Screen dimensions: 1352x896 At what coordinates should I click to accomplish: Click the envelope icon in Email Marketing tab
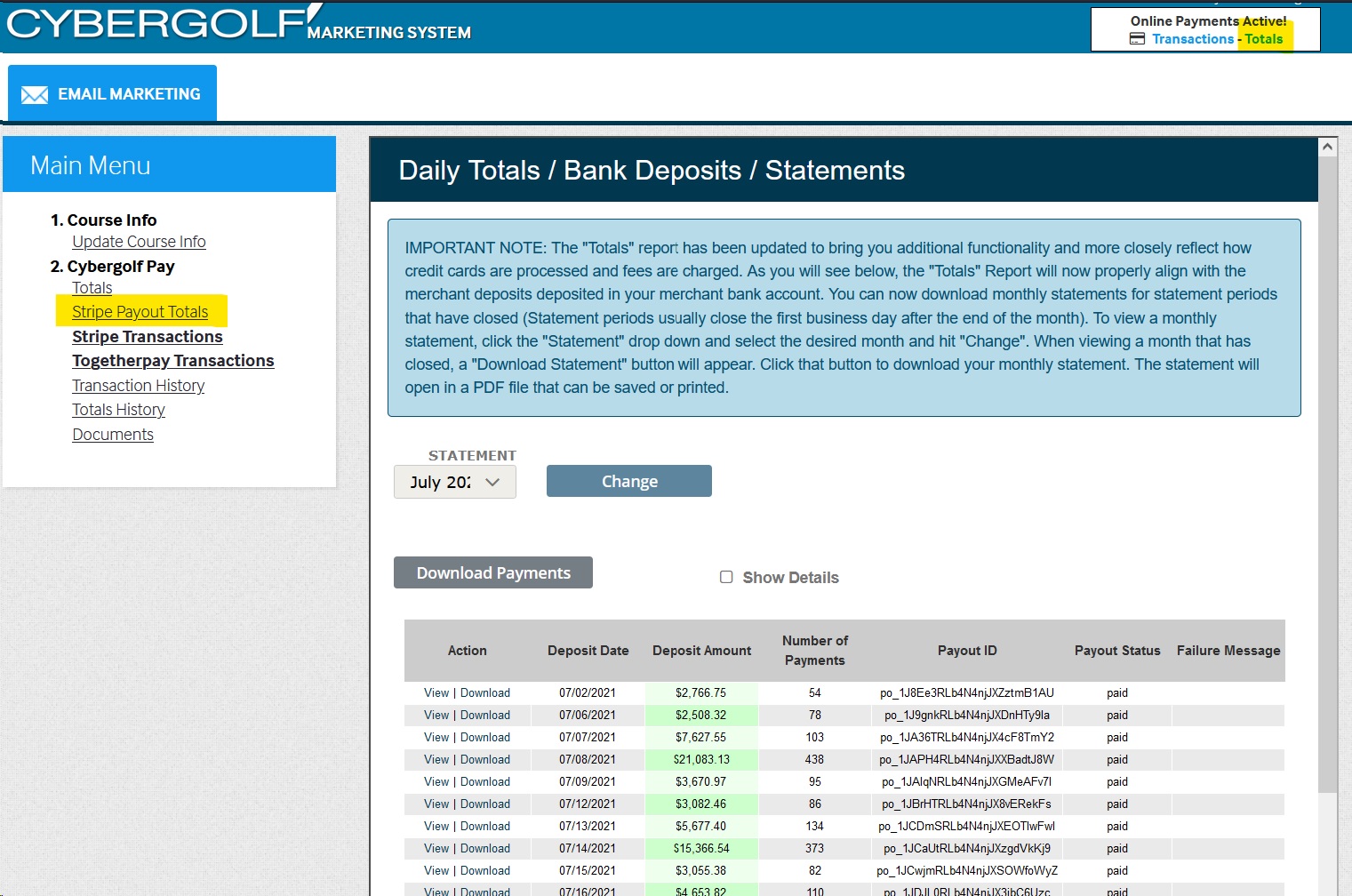pos(35,95)
